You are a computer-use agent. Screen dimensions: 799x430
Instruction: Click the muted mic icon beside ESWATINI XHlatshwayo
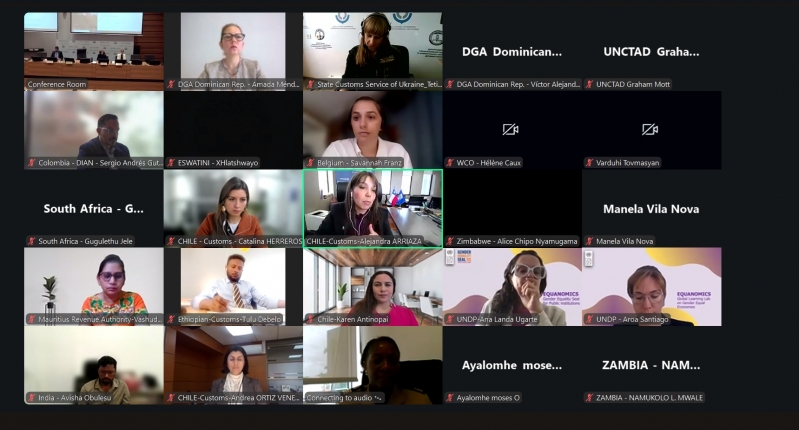[x=171, y=163]
